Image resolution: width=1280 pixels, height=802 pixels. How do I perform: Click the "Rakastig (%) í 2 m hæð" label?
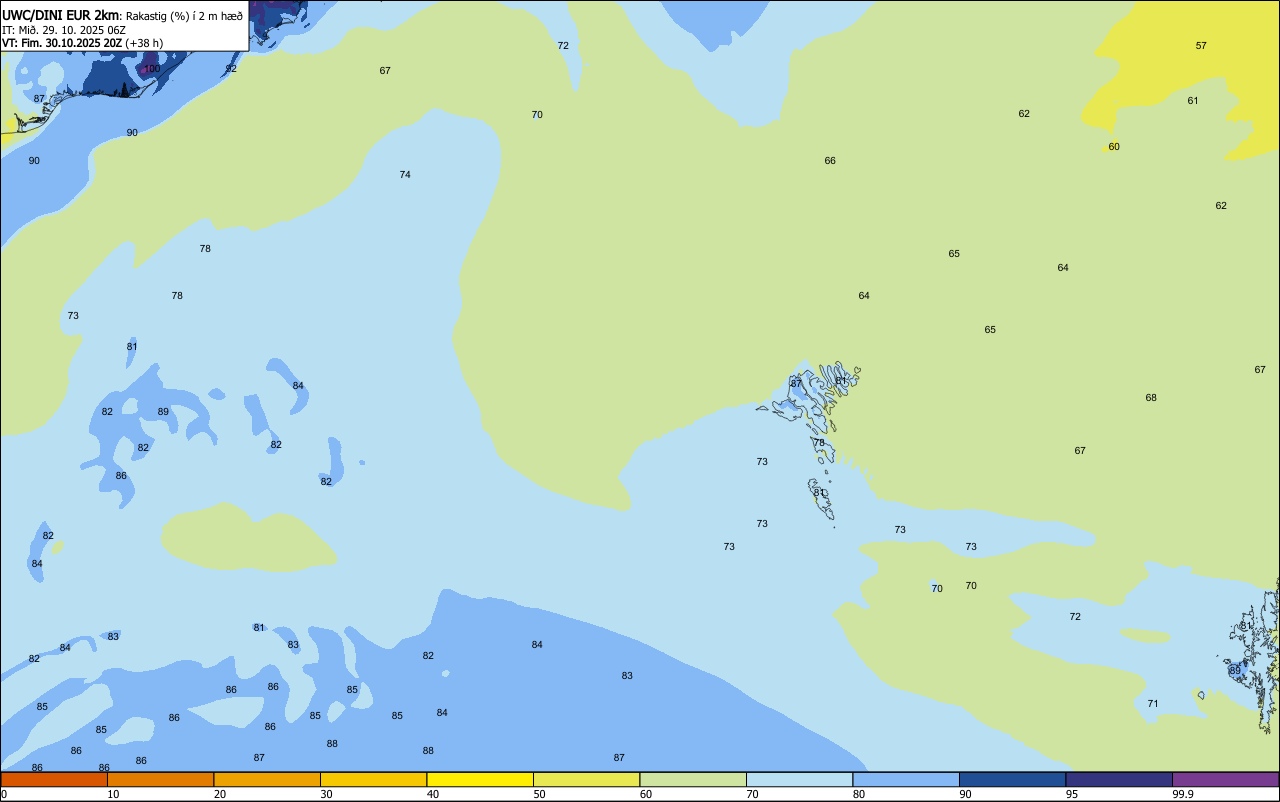point(184,16)
